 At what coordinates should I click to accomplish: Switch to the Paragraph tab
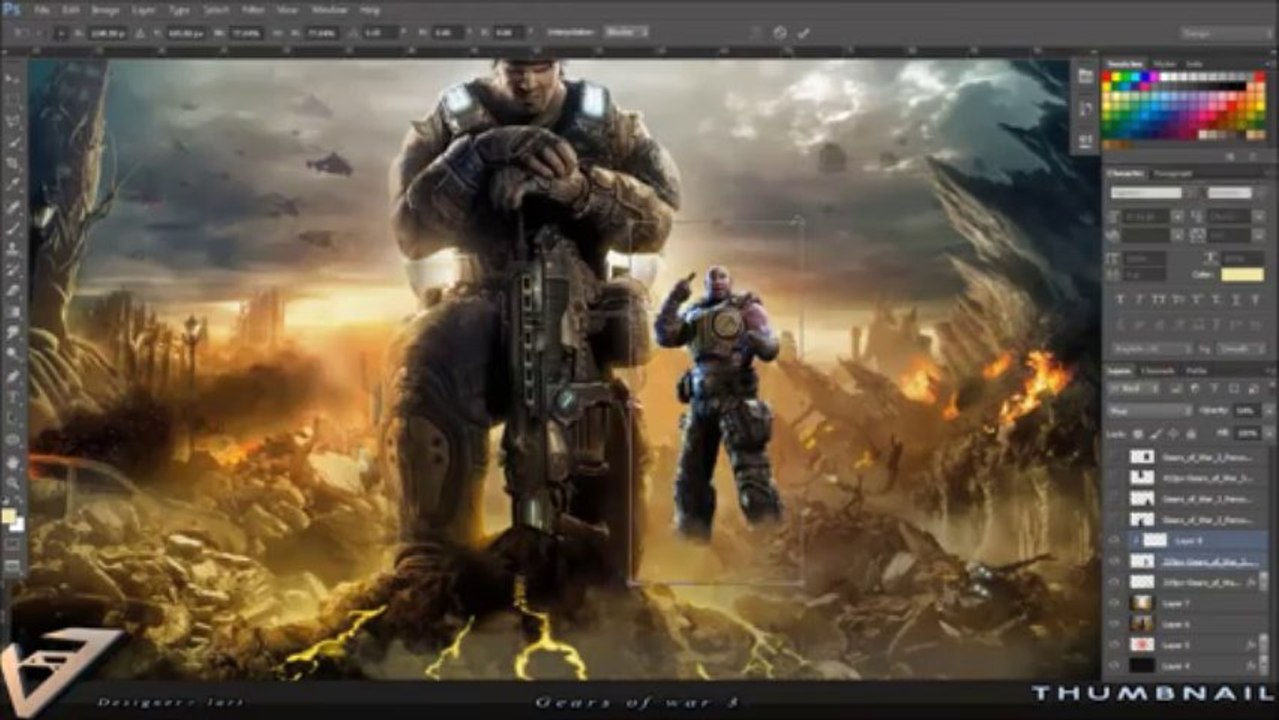(1173, 173)
